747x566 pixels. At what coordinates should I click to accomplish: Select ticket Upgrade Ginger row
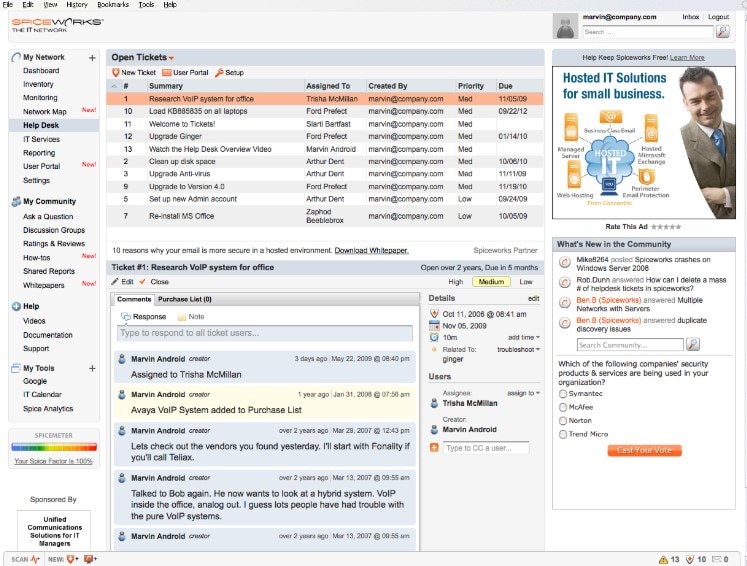(324, 136)
